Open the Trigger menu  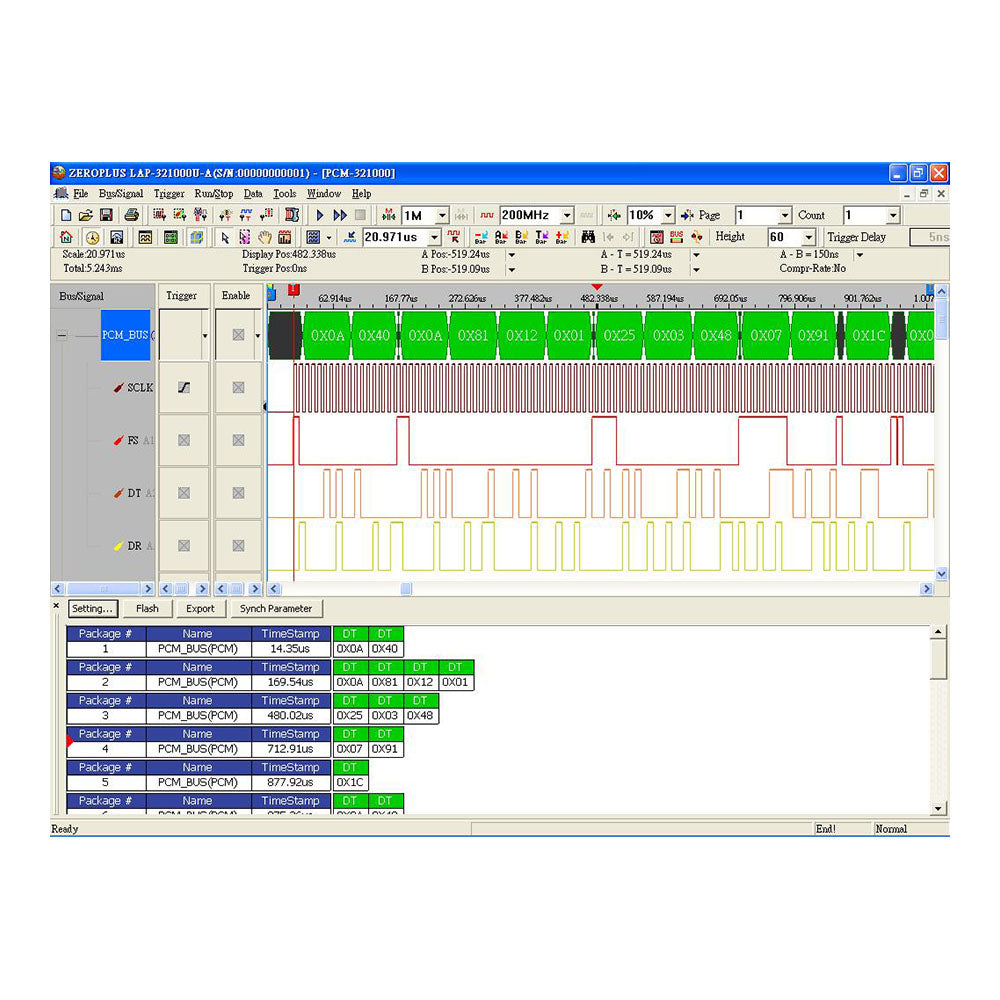pyautogui.click(x=168, y=193)
